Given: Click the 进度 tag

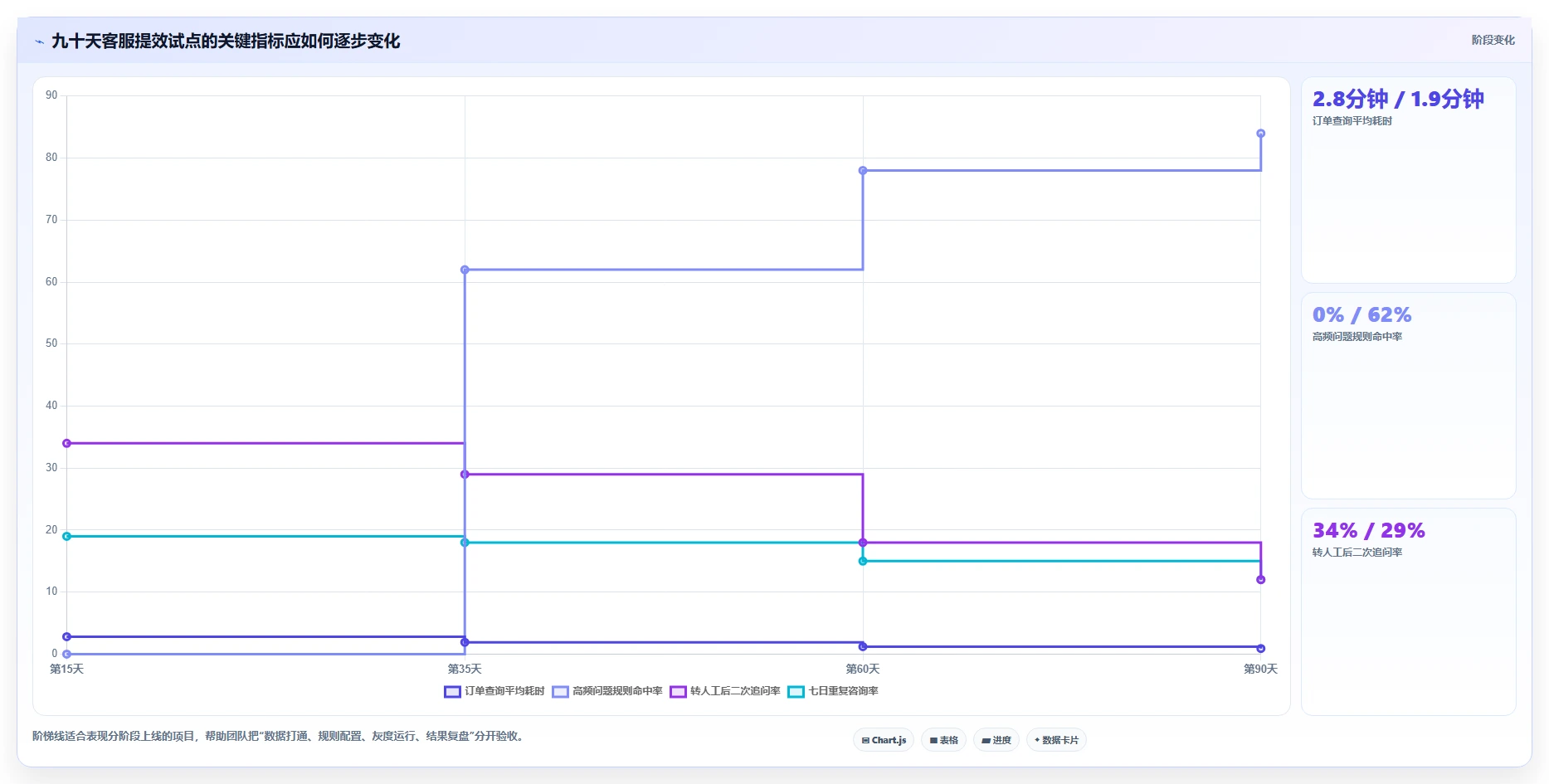Looking at the screenshot, I should [996, 740].
